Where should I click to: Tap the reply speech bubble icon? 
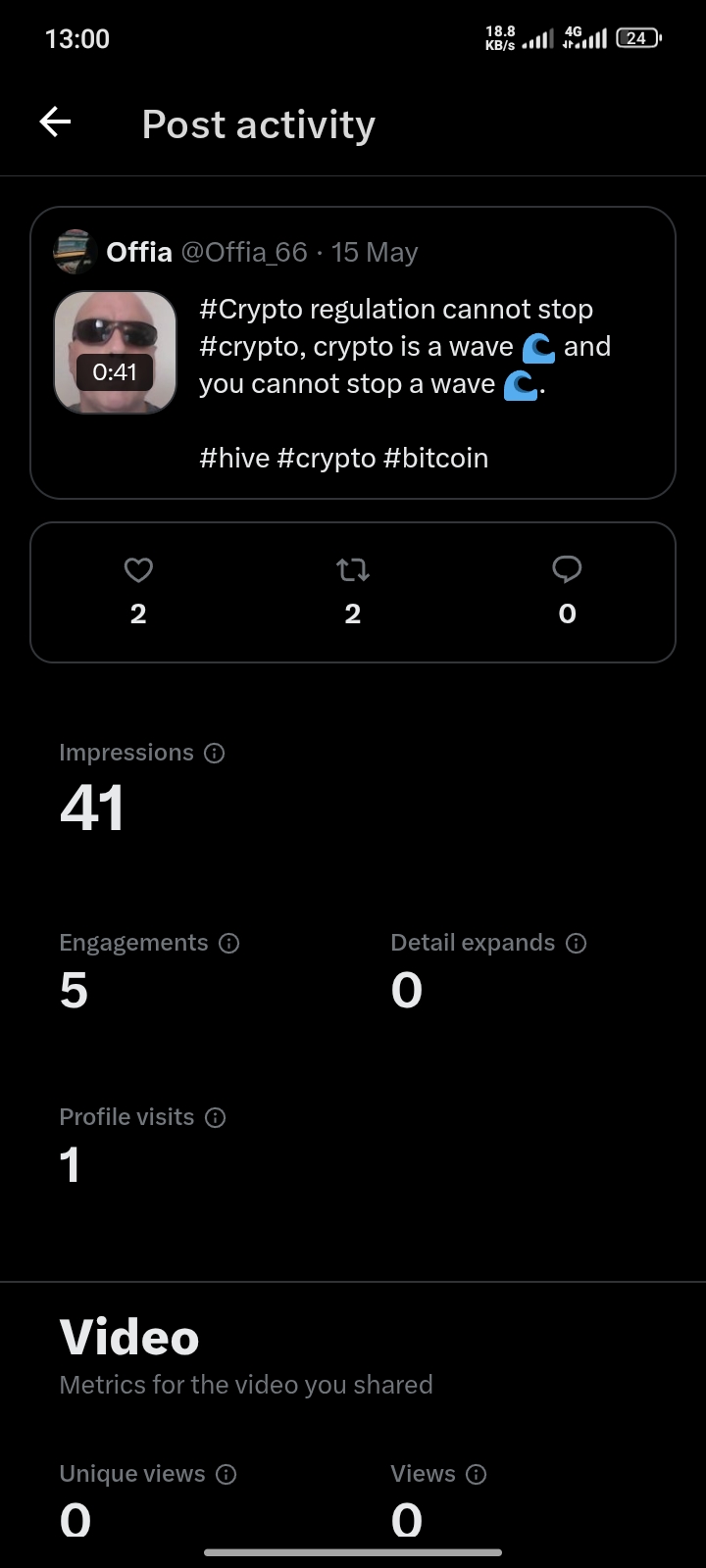[567, 569]
